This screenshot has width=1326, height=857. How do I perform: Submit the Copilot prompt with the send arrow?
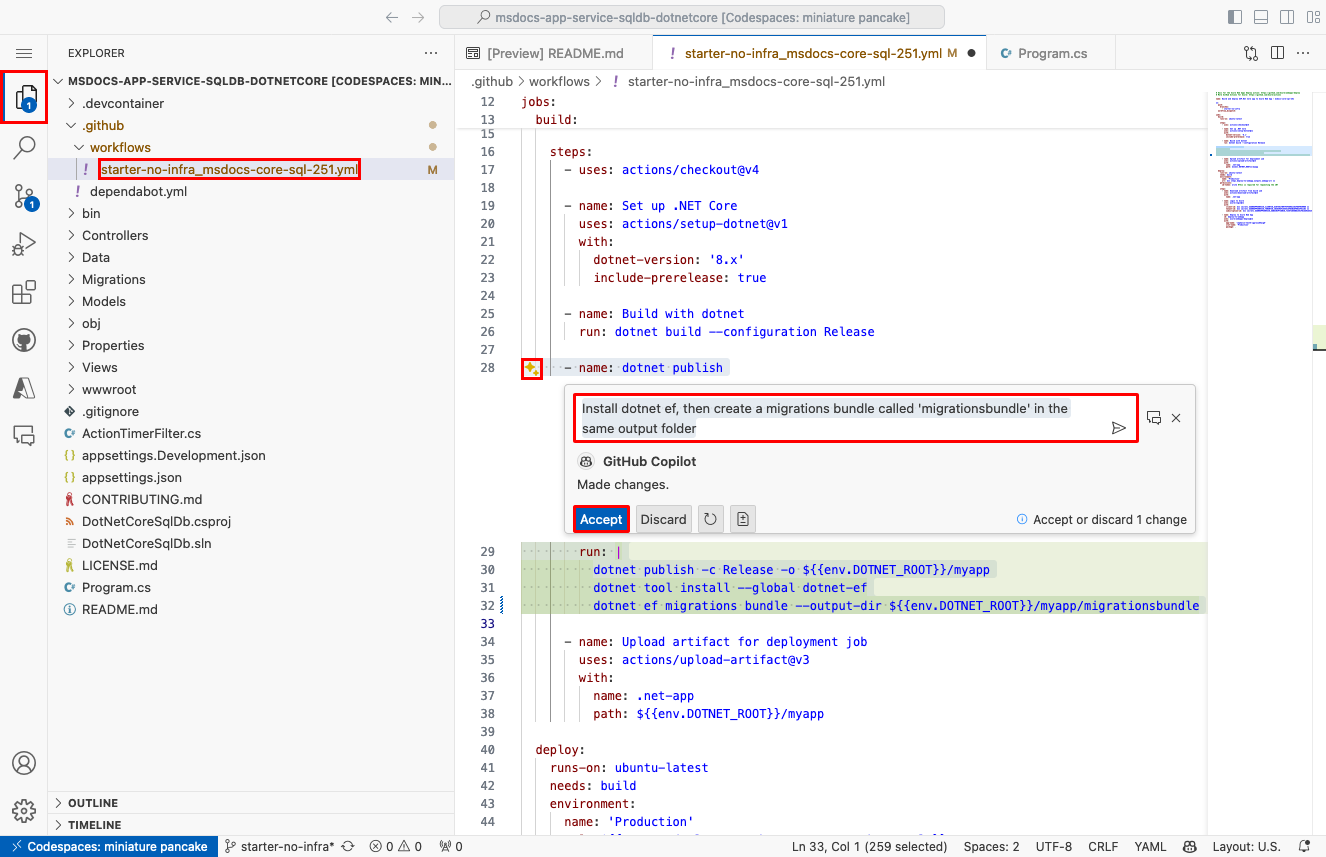click(x=1119, y=427)
